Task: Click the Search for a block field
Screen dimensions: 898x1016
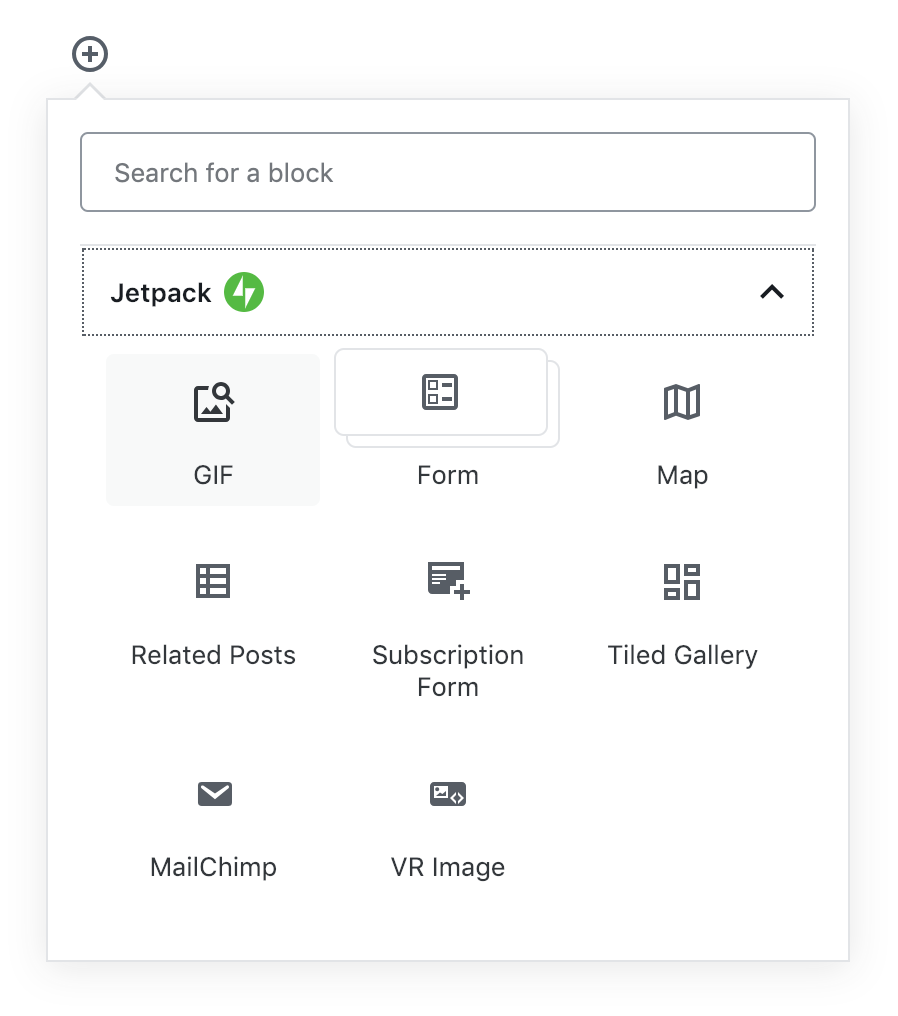Action: [448, 172]
